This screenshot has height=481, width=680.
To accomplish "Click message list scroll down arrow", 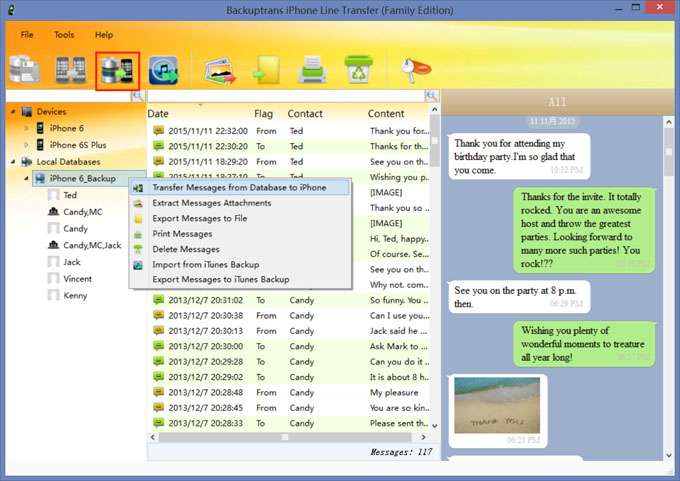I will (435, 426).
